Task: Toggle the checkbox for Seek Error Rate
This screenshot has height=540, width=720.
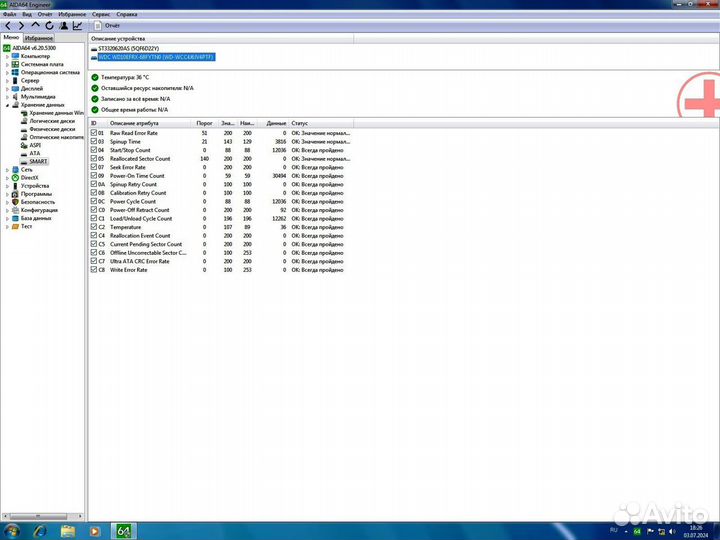Action: coord(94,167)
